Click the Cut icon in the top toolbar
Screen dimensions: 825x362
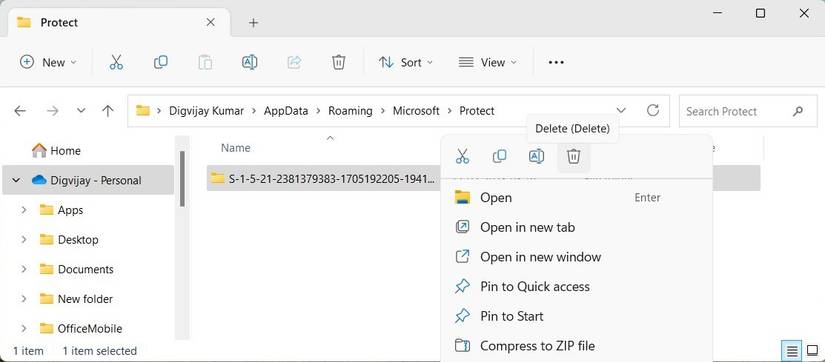point(116,63)
